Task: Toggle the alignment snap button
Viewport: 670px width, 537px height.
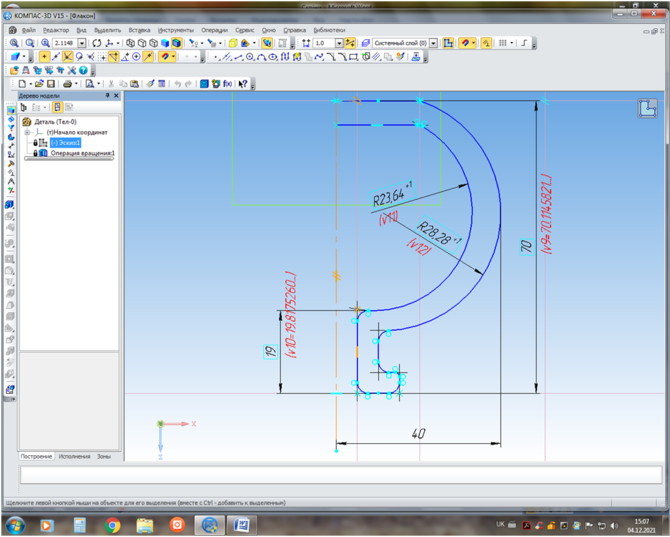Action: (x=113, y=57)
